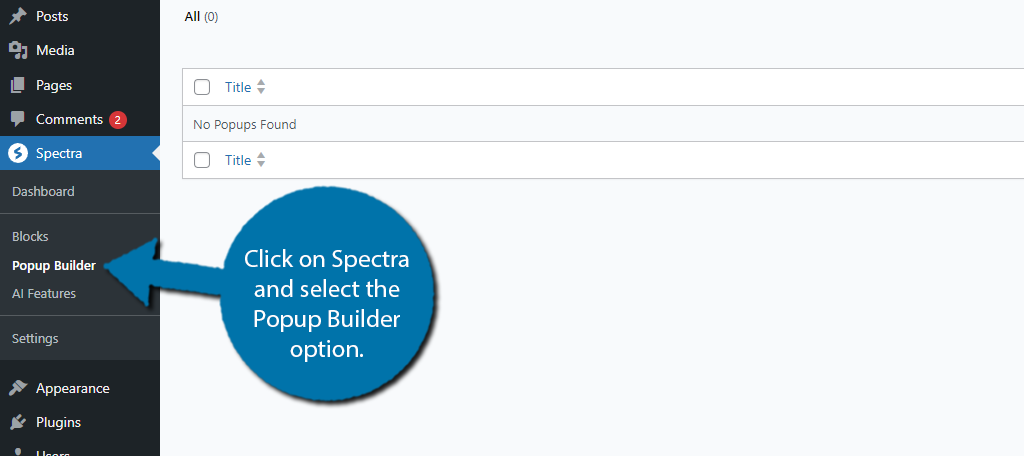This screenshot has height=456, width=1024.
Task: Go to Spectra Dashboard
Action: pyautogui.click(x=43, y=191)
